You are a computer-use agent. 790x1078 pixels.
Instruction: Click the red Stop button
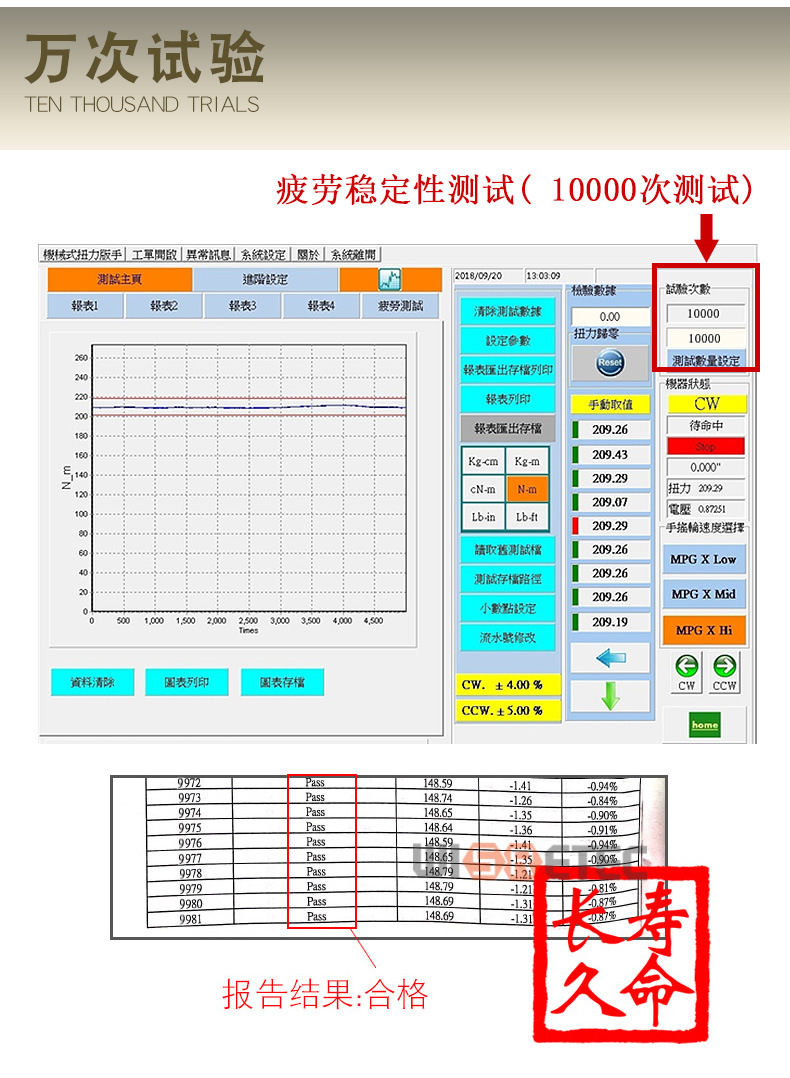[705, 446]
